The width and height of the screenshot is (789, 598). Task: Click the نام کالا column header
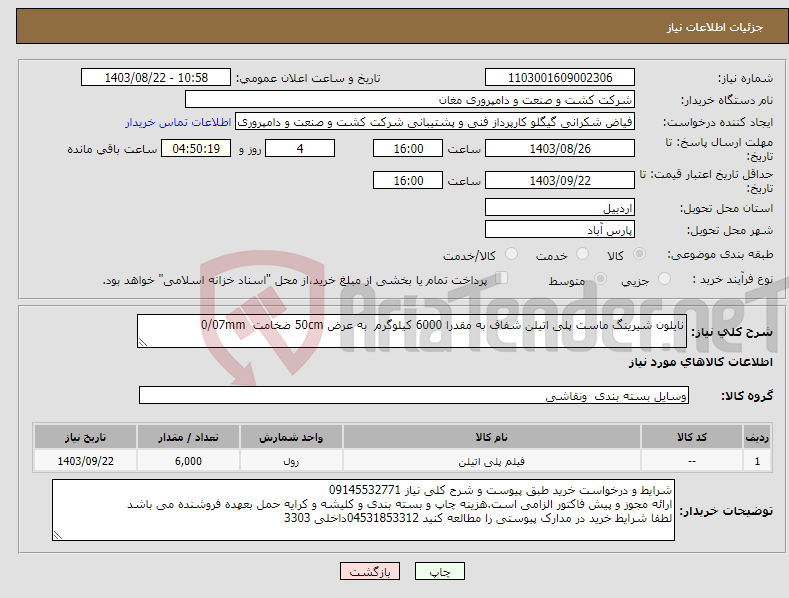492,437
